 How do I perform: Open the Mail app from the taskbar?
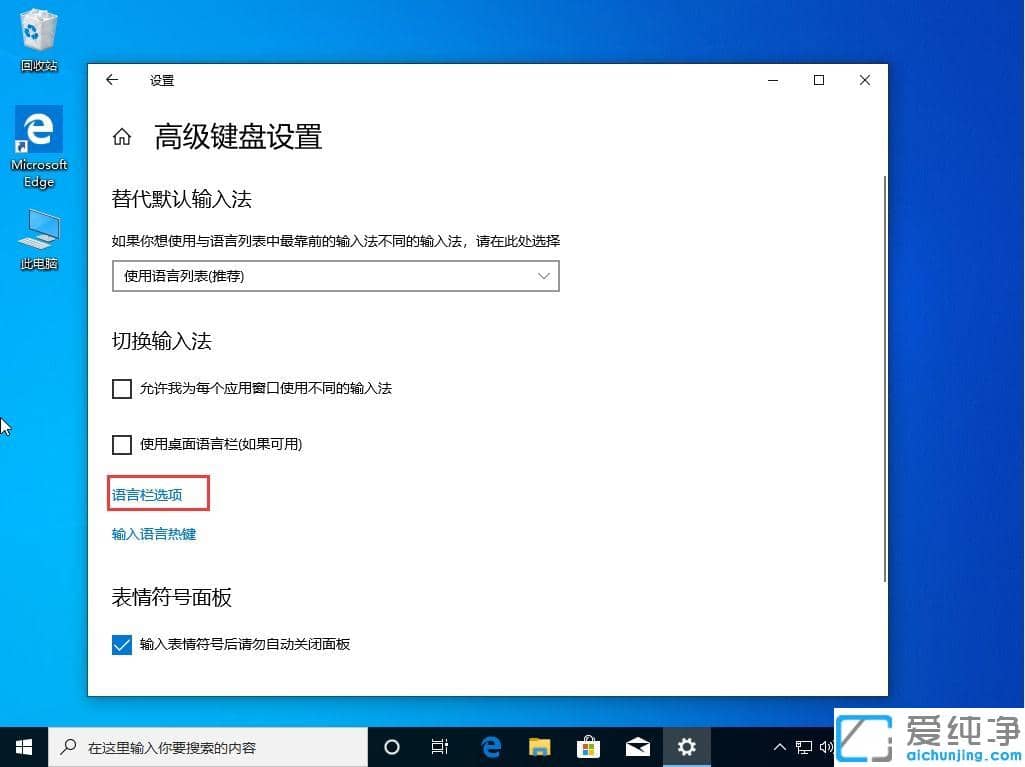coord(637,747)
